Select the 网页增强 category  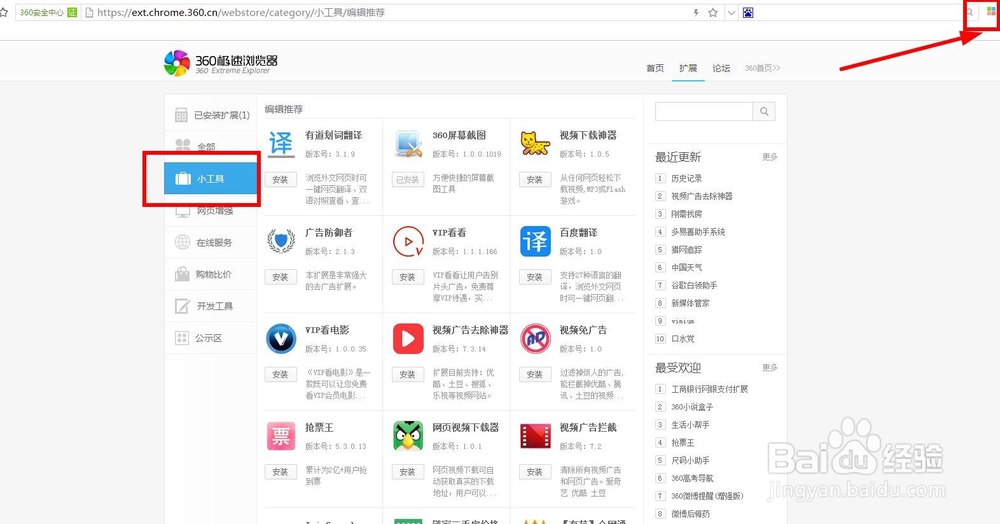pyautogui.click(x=210, y=211)
